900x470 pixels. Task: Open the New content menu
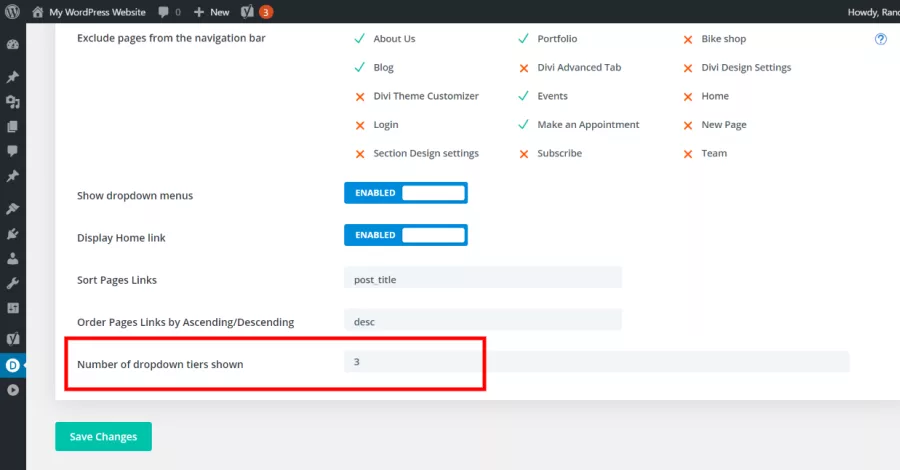pos(211,11)
